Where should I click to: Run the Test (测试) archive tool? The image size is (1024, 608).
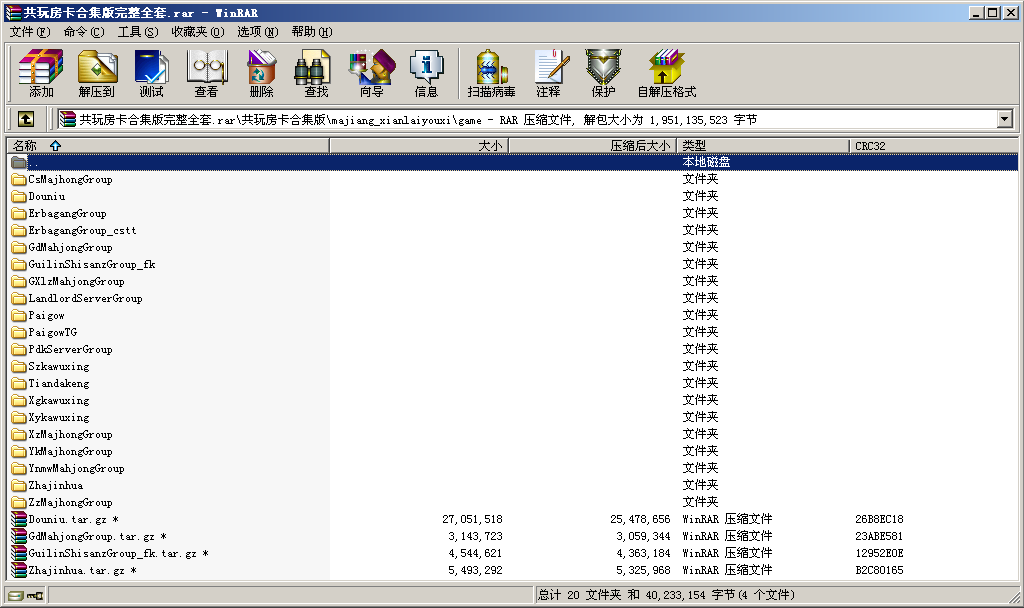coord(151,73)
